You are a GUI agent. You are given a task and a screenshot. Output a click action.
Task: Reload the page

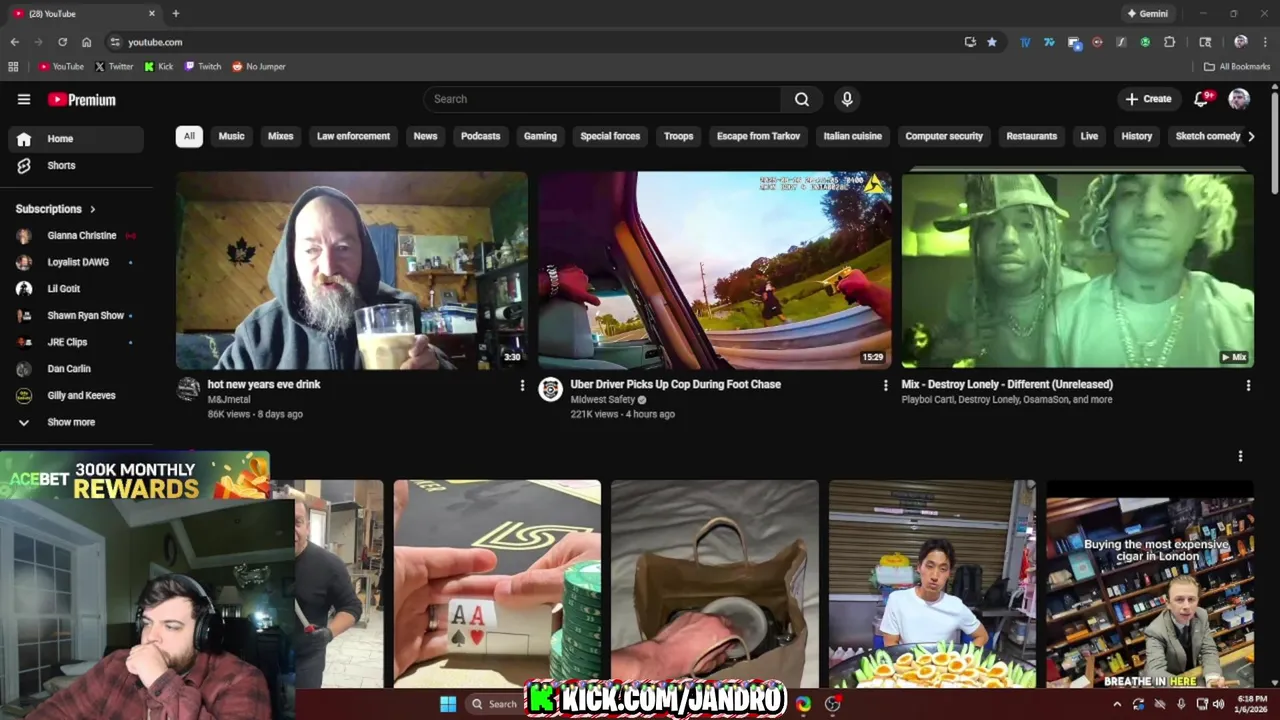[62, 42]
